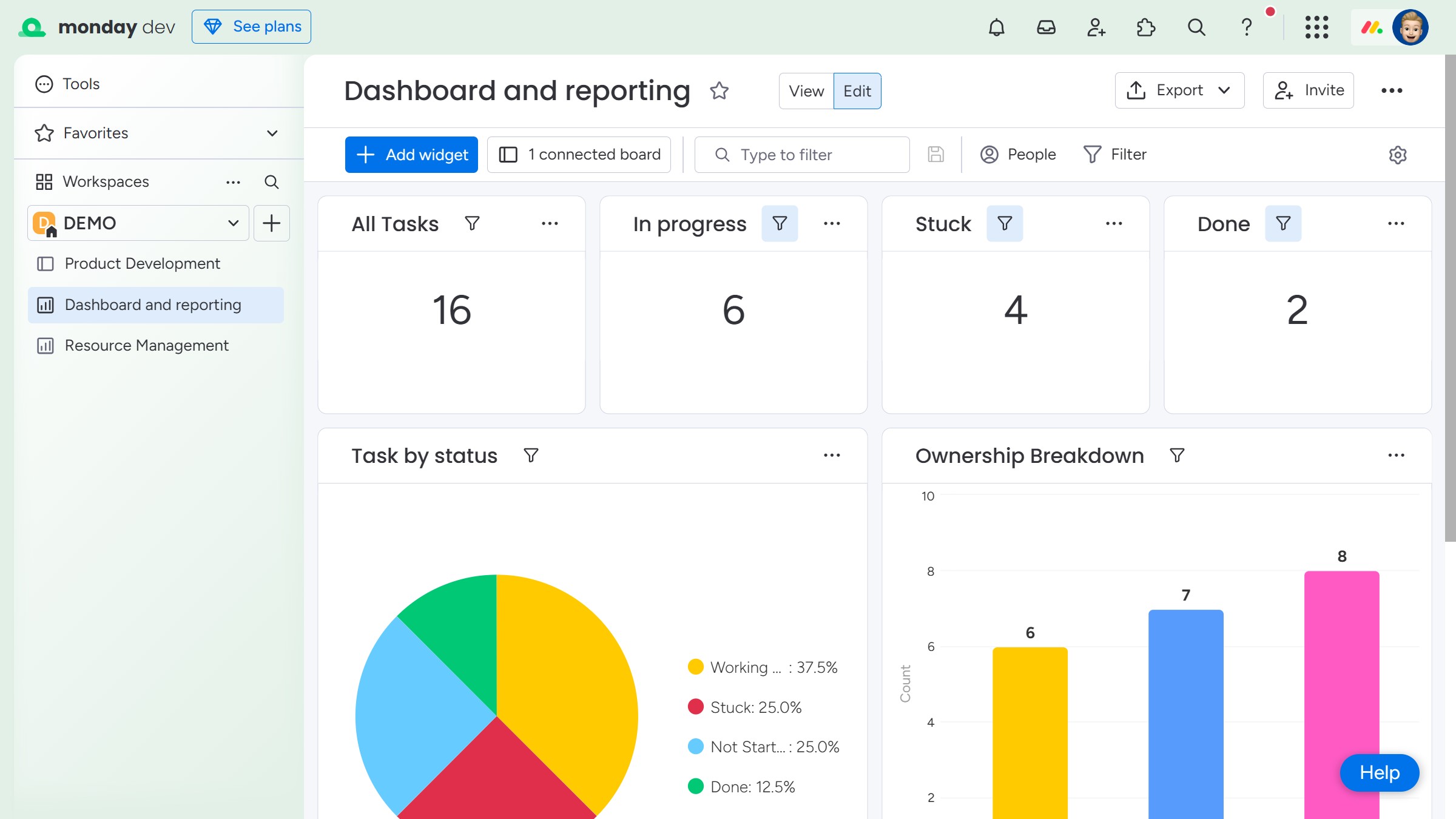The image size is (1456, 819).
Task: Click the All Tasks count 16
Action: [451, 310]
